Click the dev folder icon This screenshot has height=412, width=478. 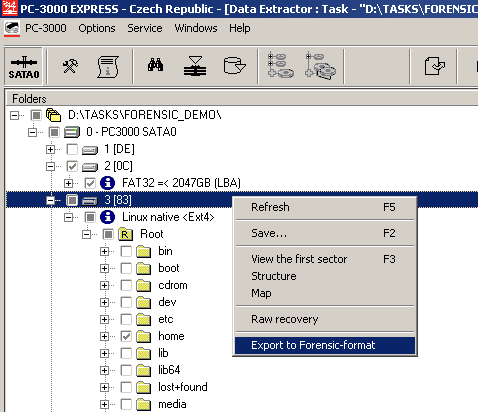tap(144, 303)
